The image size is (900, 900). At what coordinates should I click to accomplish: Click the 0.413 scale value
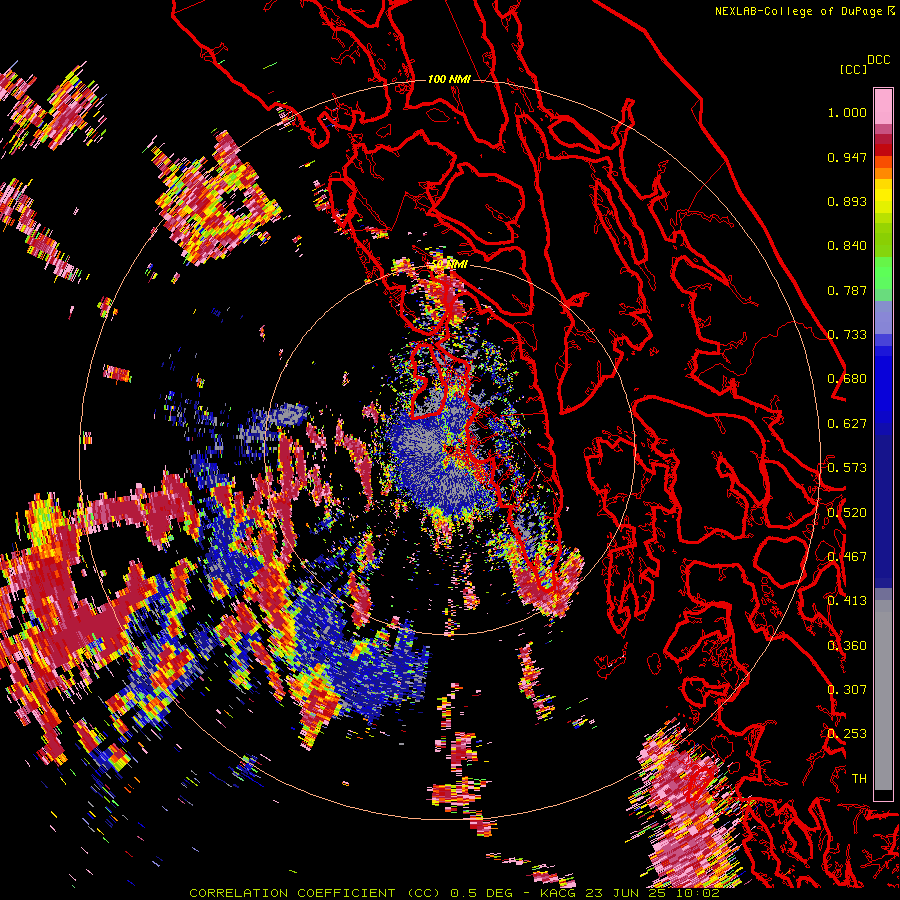847,601
